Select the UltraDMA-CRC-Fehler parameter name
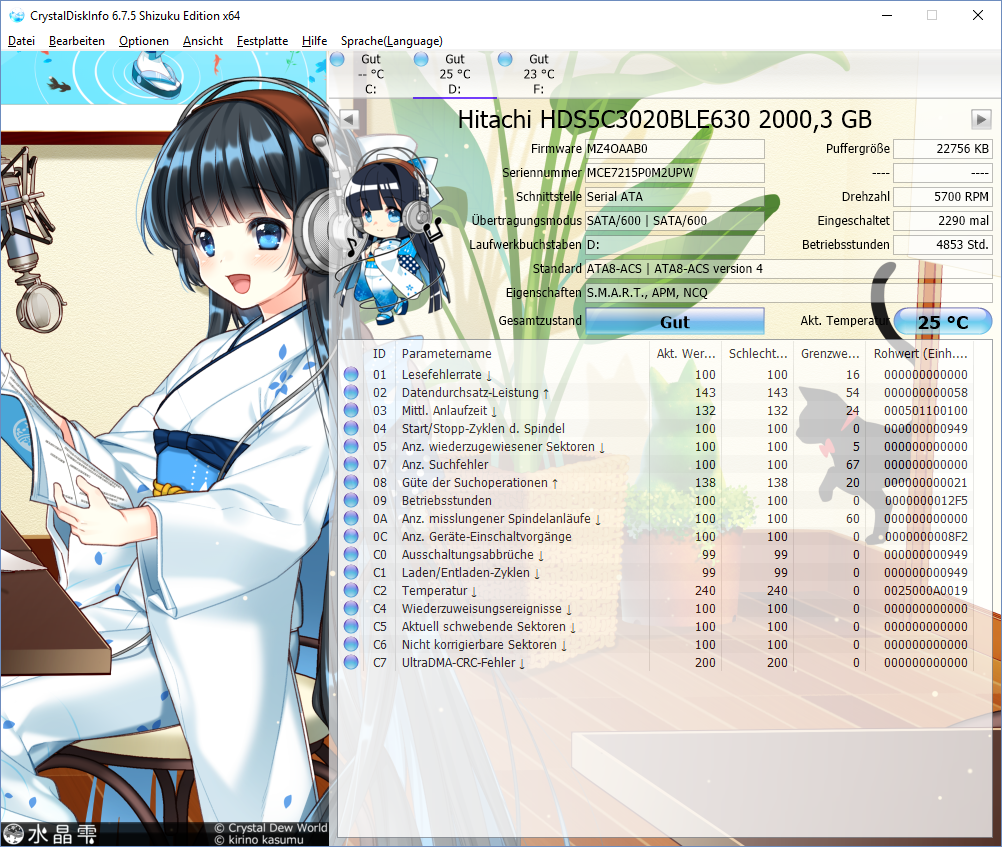The height and width of the screenshot is (847, 1002). (x=463, y=663)
